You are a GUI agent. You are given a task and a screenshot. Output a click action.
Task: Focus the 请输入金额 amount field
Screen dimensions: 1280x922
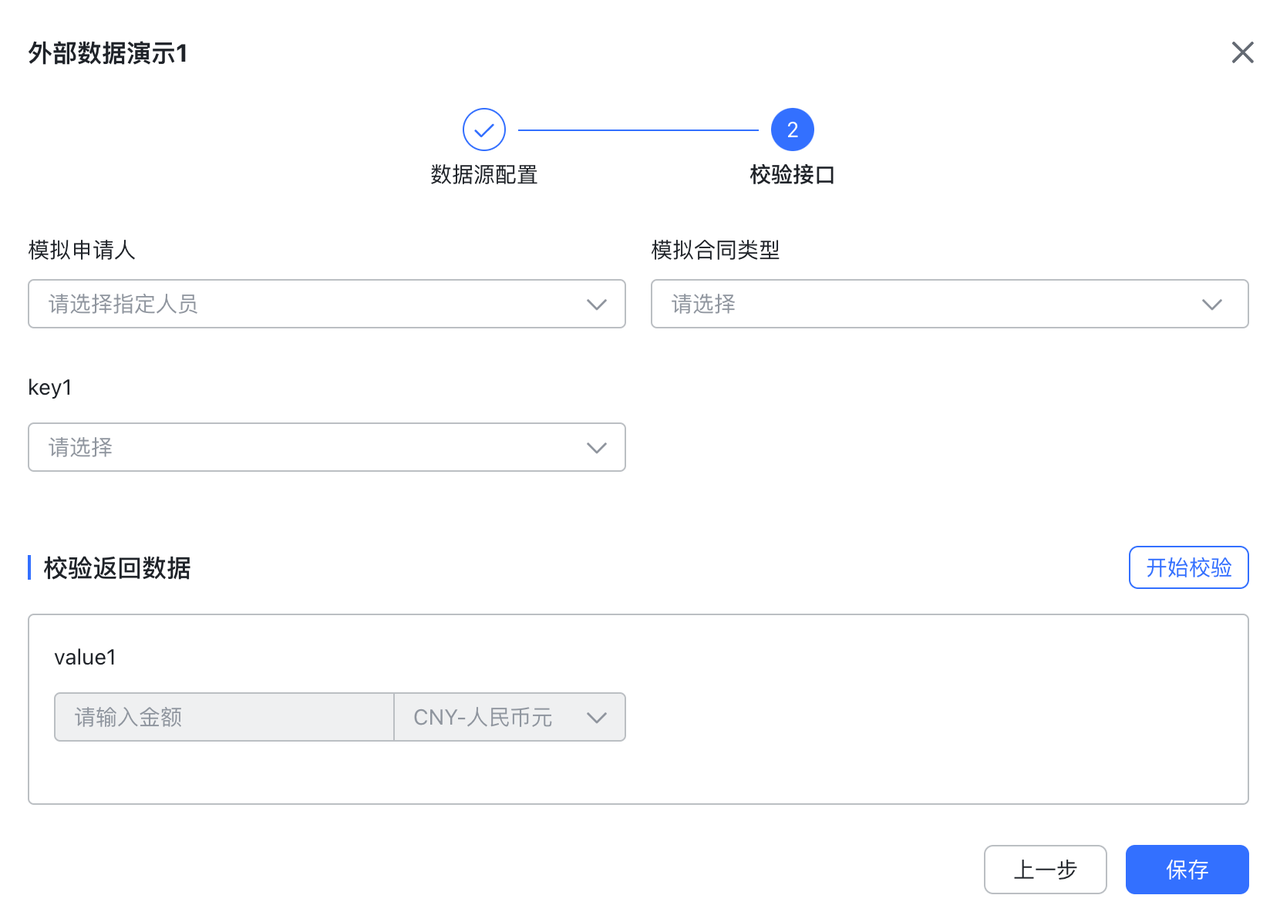224,718
